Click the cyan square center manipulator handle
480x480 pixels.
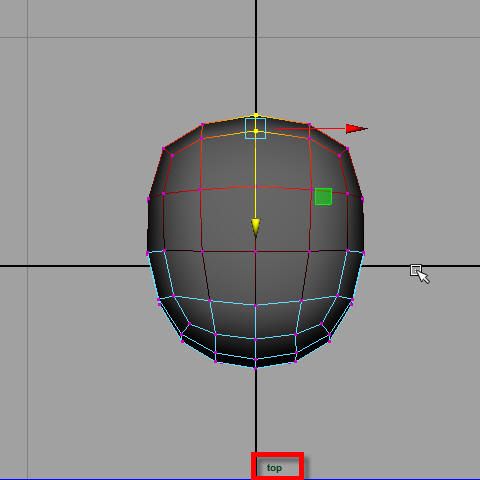pos(256,128)
